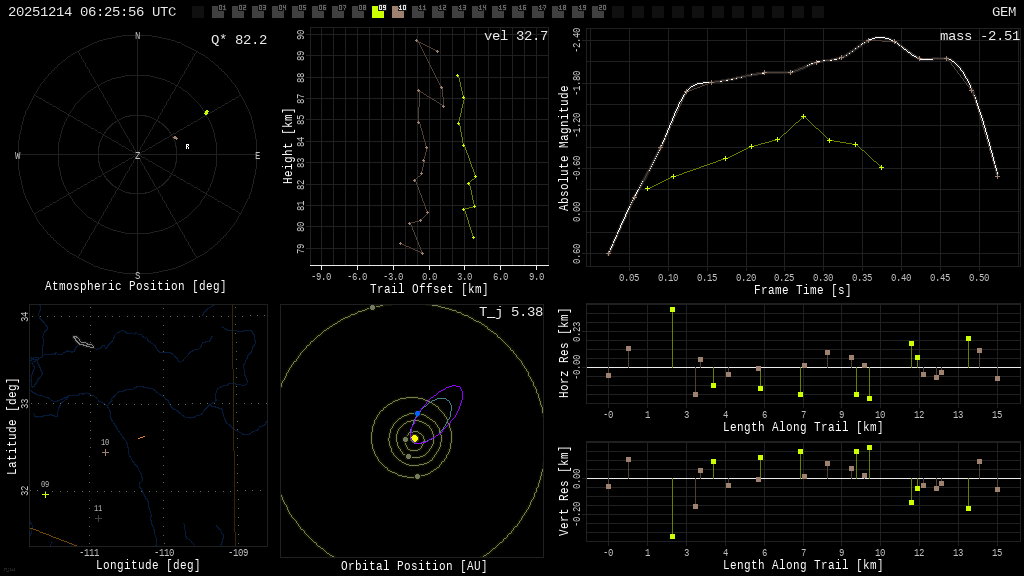Viewport: 1024px width, 576px height.
Task: Click the orange meteor track on the map
Action: (142, 437)
